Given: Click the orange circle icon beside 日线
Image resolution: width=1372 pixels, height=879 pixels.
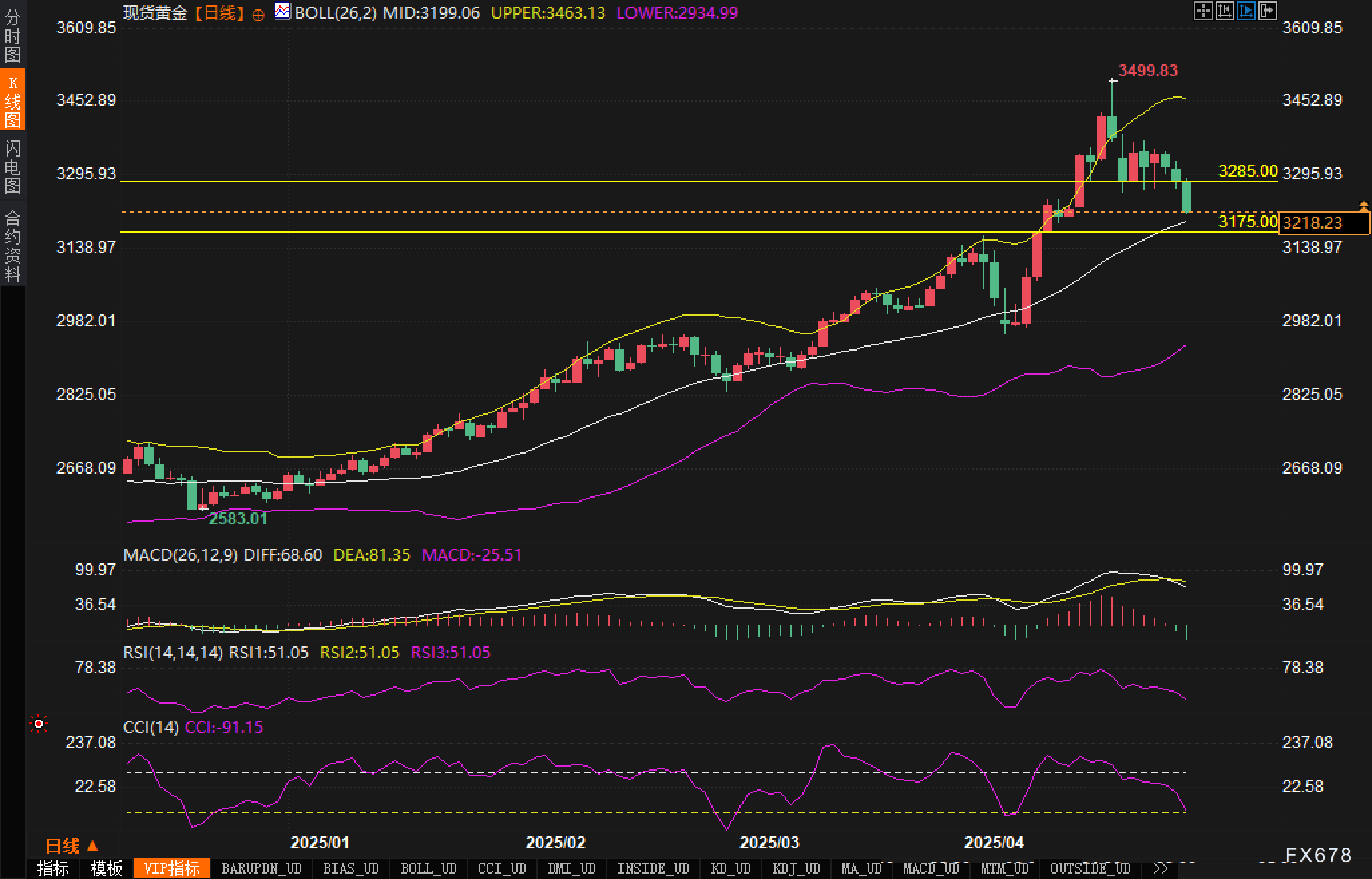Looking at the screenshot, I should 258,15.
